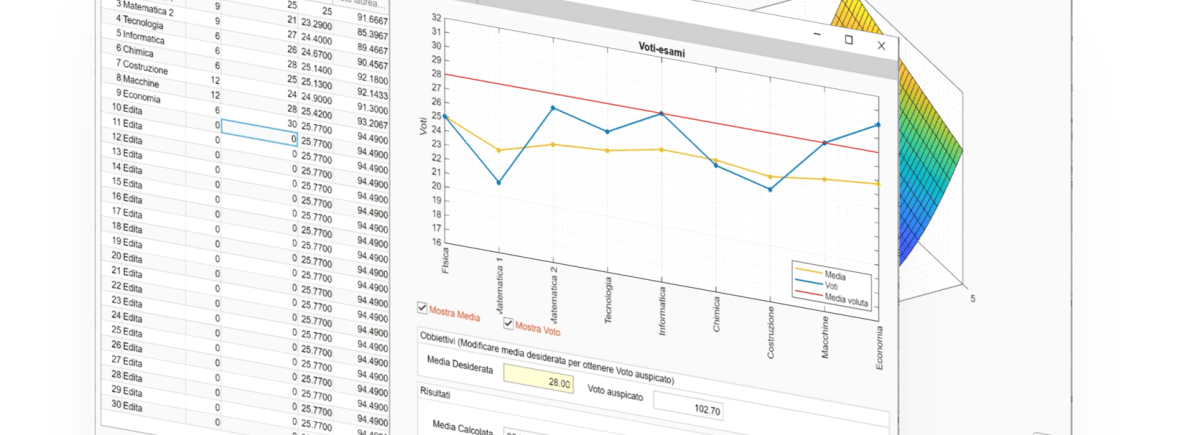The width and height of the screenshot is (1180, 435).
Task: Toggle the Mostra Voto checkbox
Action: pos(509,324)
